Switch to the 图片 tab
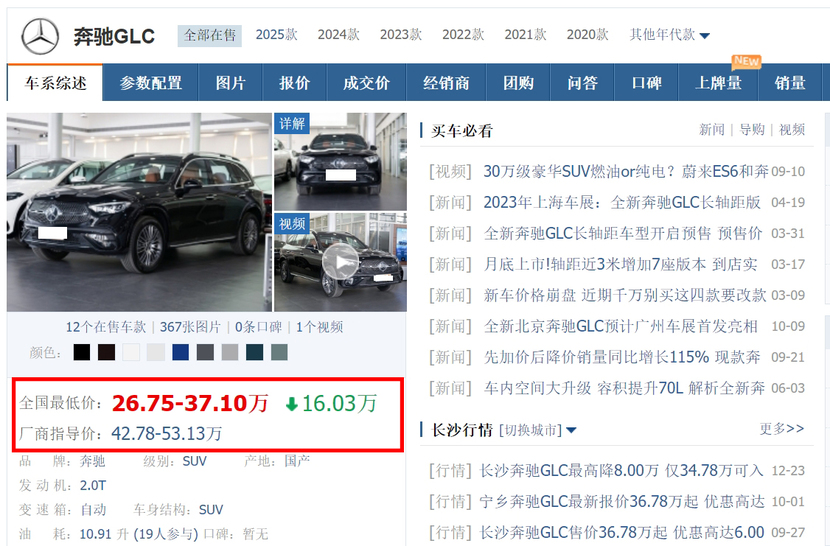 pyautogui.click(x=230, y=83)
